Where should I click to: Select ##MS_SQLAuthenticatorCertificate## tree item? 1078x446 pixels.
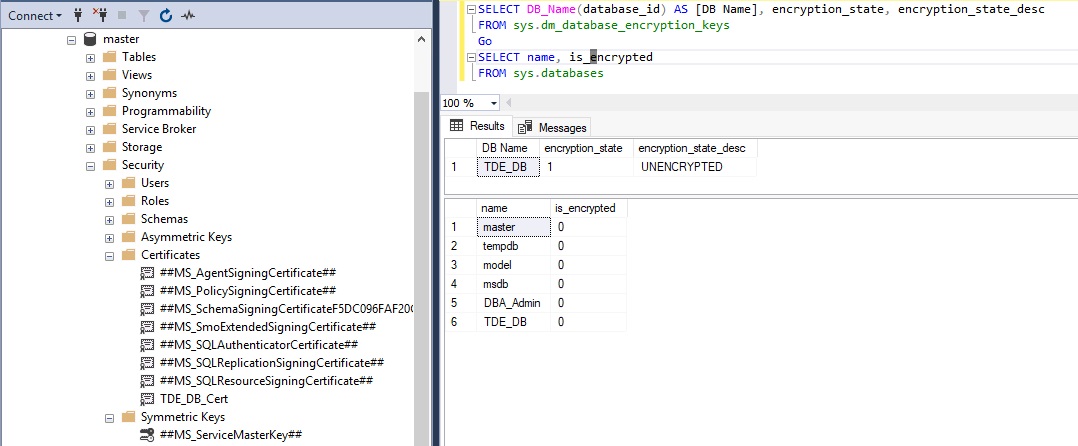point(258,344)
